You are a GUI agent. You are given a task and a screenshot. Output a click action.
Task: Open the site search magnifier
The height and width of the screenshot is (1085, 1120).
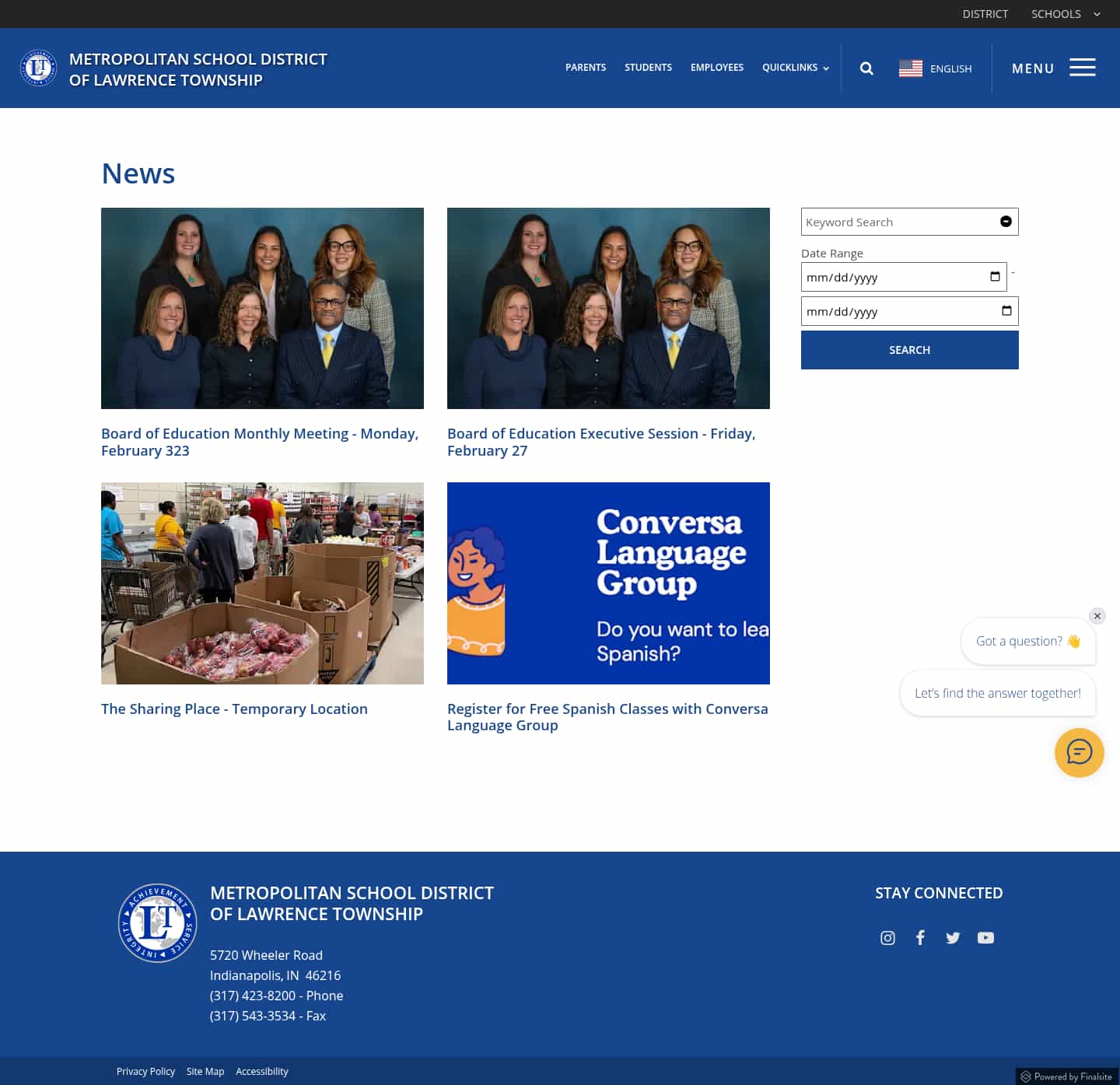pos(866,68)
